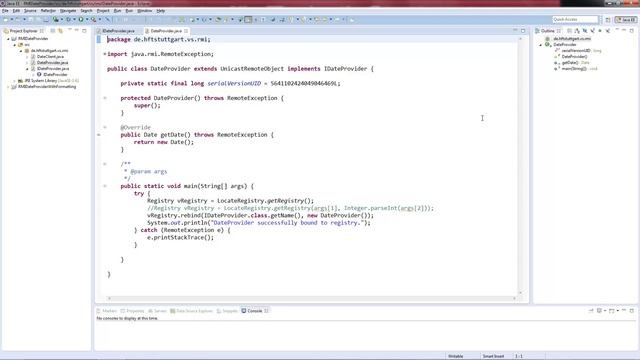The width and height of the screenshot is (640, 360).
Task: Click the green Run button in toolbar
Action: (81, 19)
